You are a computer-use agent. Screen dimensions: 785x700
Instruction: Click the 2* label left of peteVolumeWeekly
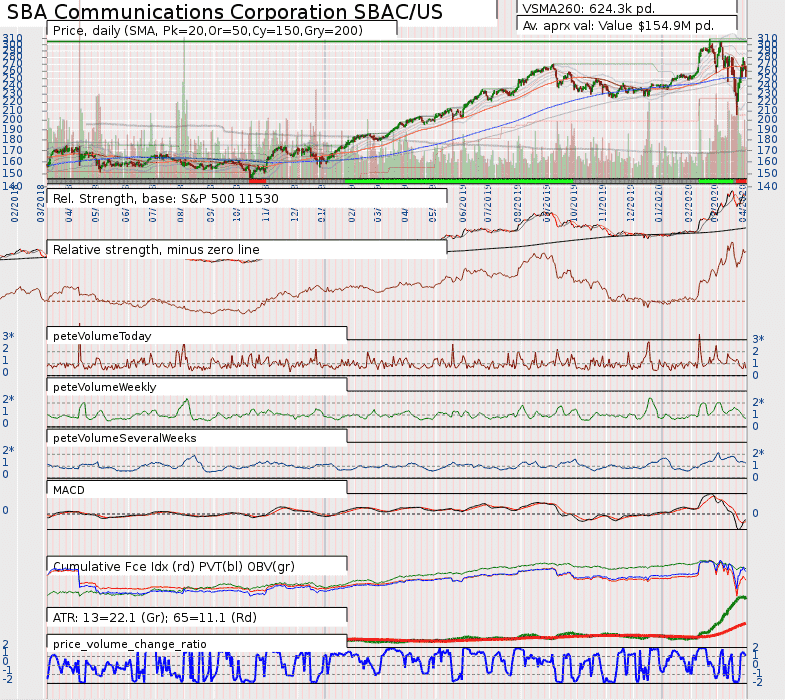(9, 400)
